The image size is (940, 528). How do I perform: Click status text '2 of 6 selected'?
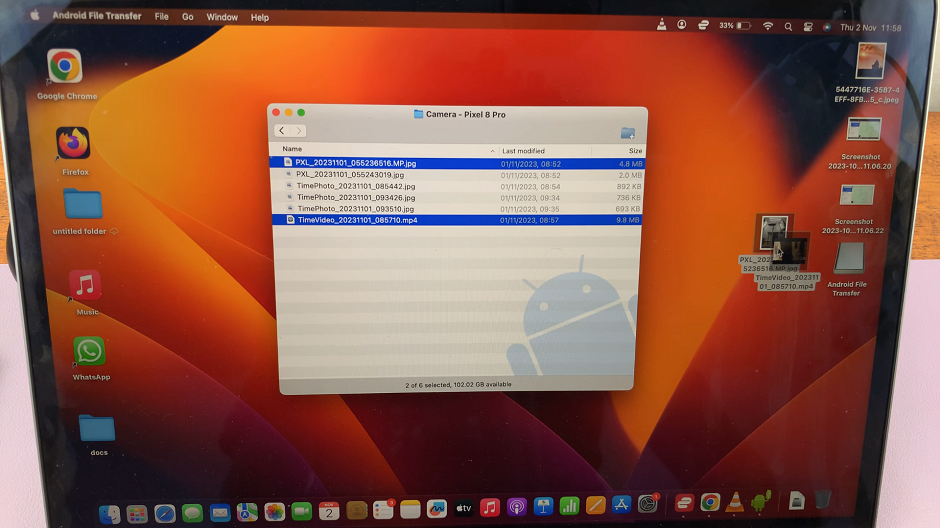click(x=428, y=385)
